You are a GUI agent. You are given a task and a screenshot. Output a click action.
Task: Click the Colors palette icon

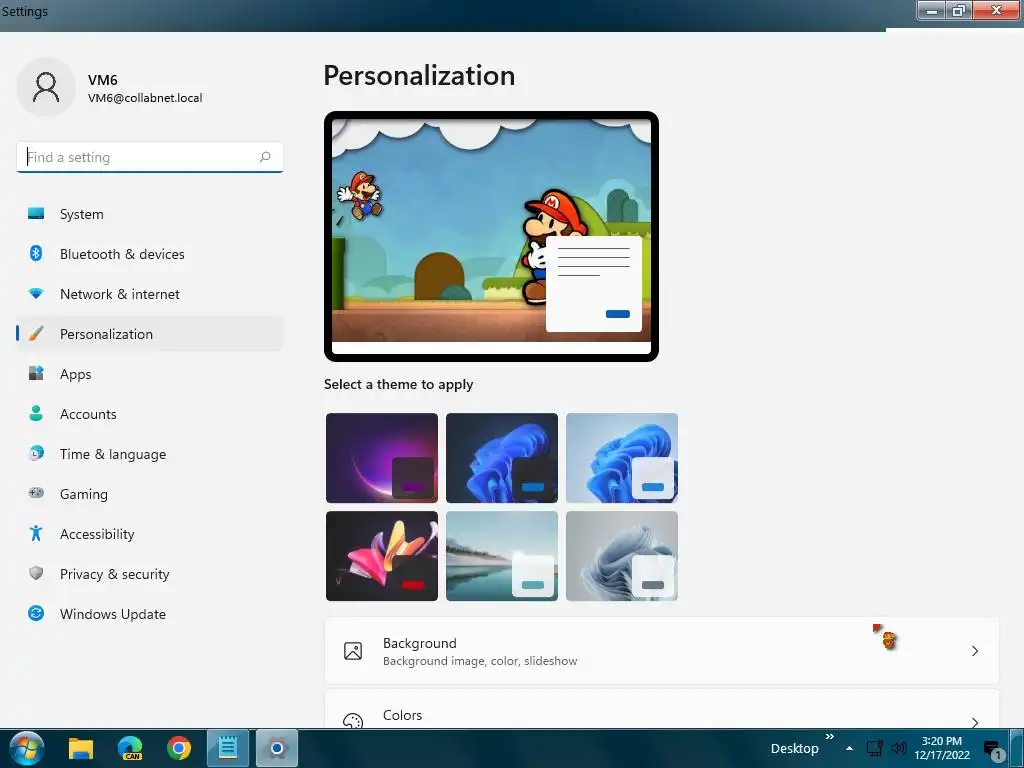pyautogui.click(x=353, y=721)
